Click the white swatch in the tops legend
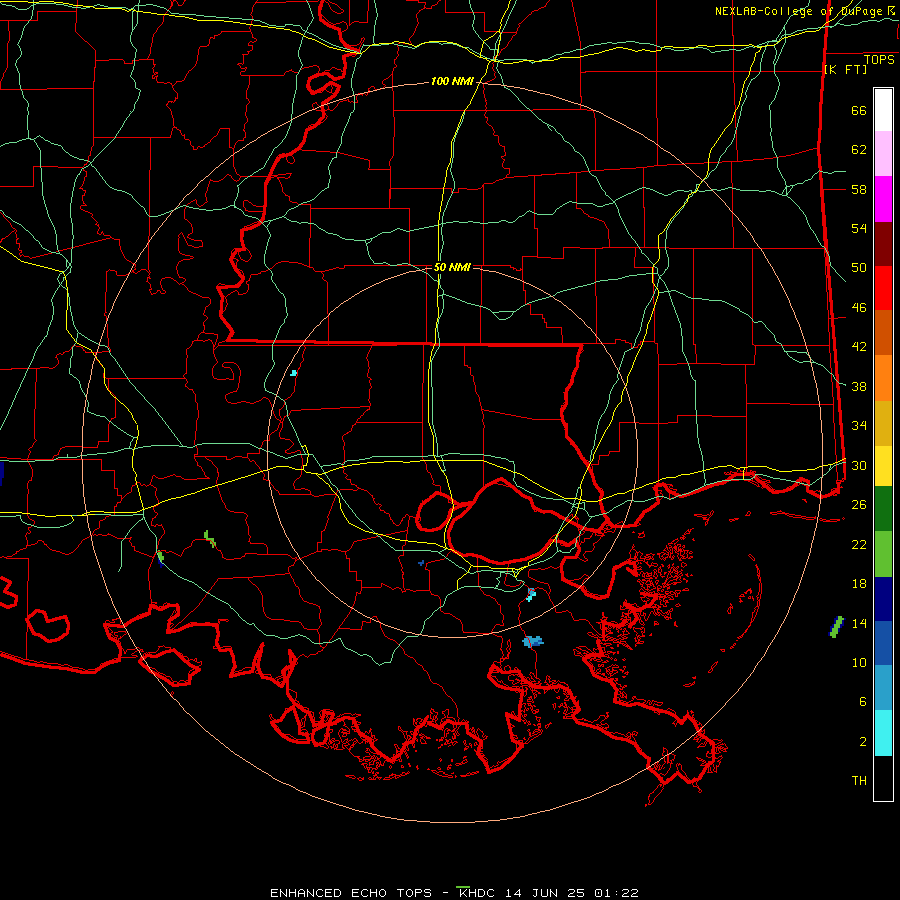This screenshot has width=900, height=900. [883, 110]
